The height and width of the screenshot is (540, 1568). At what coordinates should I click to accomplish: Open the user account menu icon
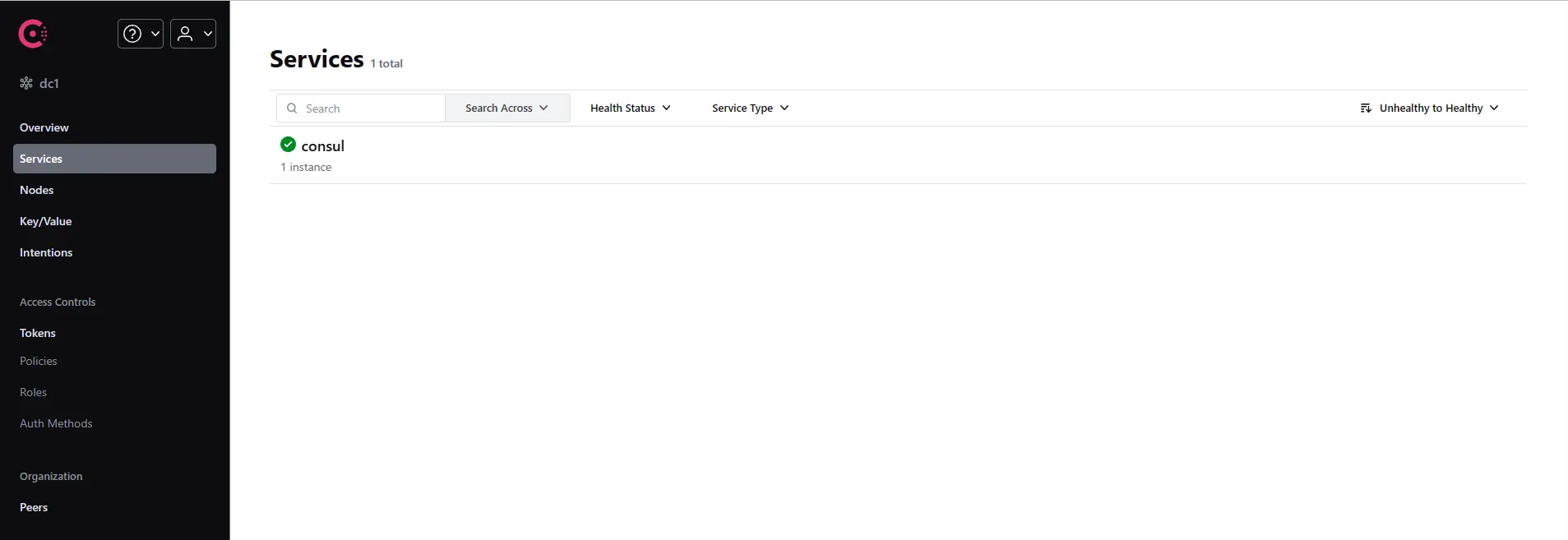[x=185, y=34]
